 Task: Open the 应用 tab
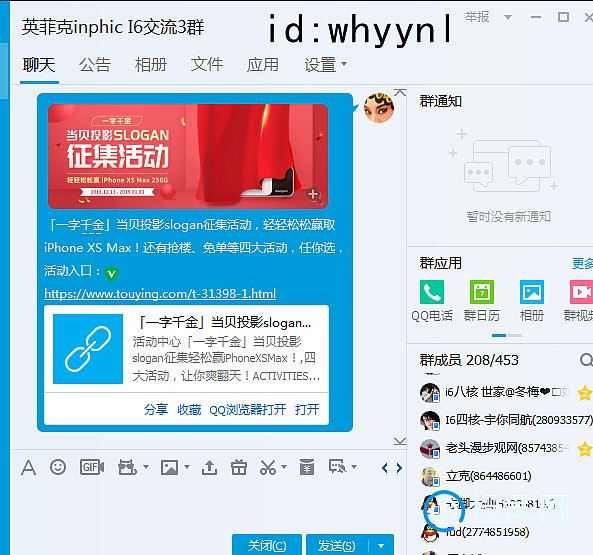263,65
